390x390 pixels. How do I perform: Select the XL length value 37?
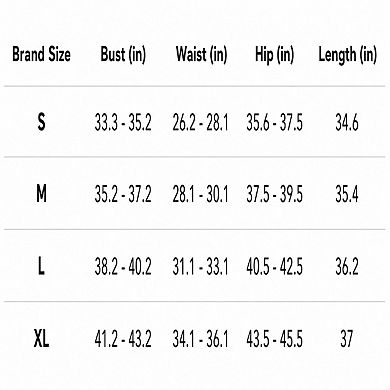tap(347, 339)
